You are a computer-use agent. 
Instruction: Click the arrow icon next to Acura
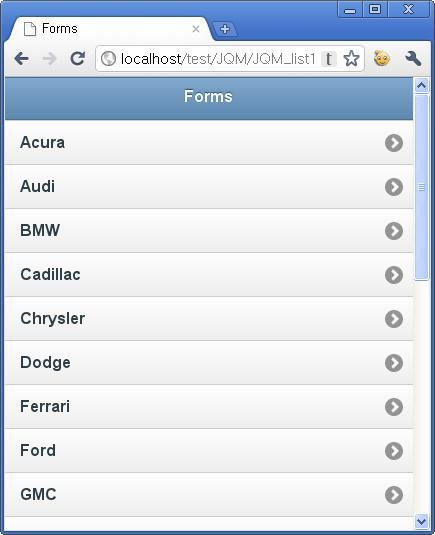click(x=394, y=143)
